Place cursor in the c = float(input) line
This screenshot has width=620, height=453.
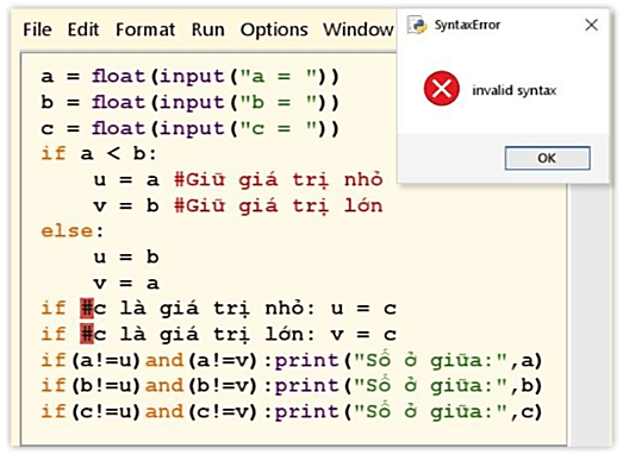pyautogui.click(x=190, y=128)
